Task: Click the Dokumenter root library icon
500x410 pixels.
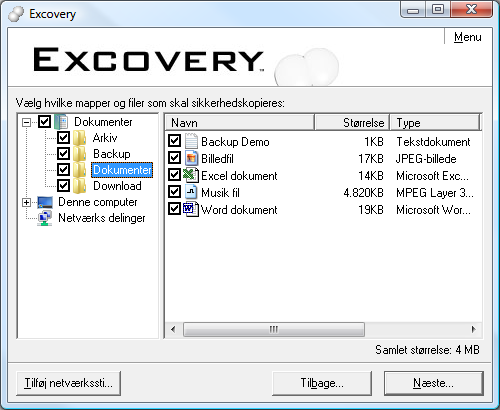Action: point(61,122)
